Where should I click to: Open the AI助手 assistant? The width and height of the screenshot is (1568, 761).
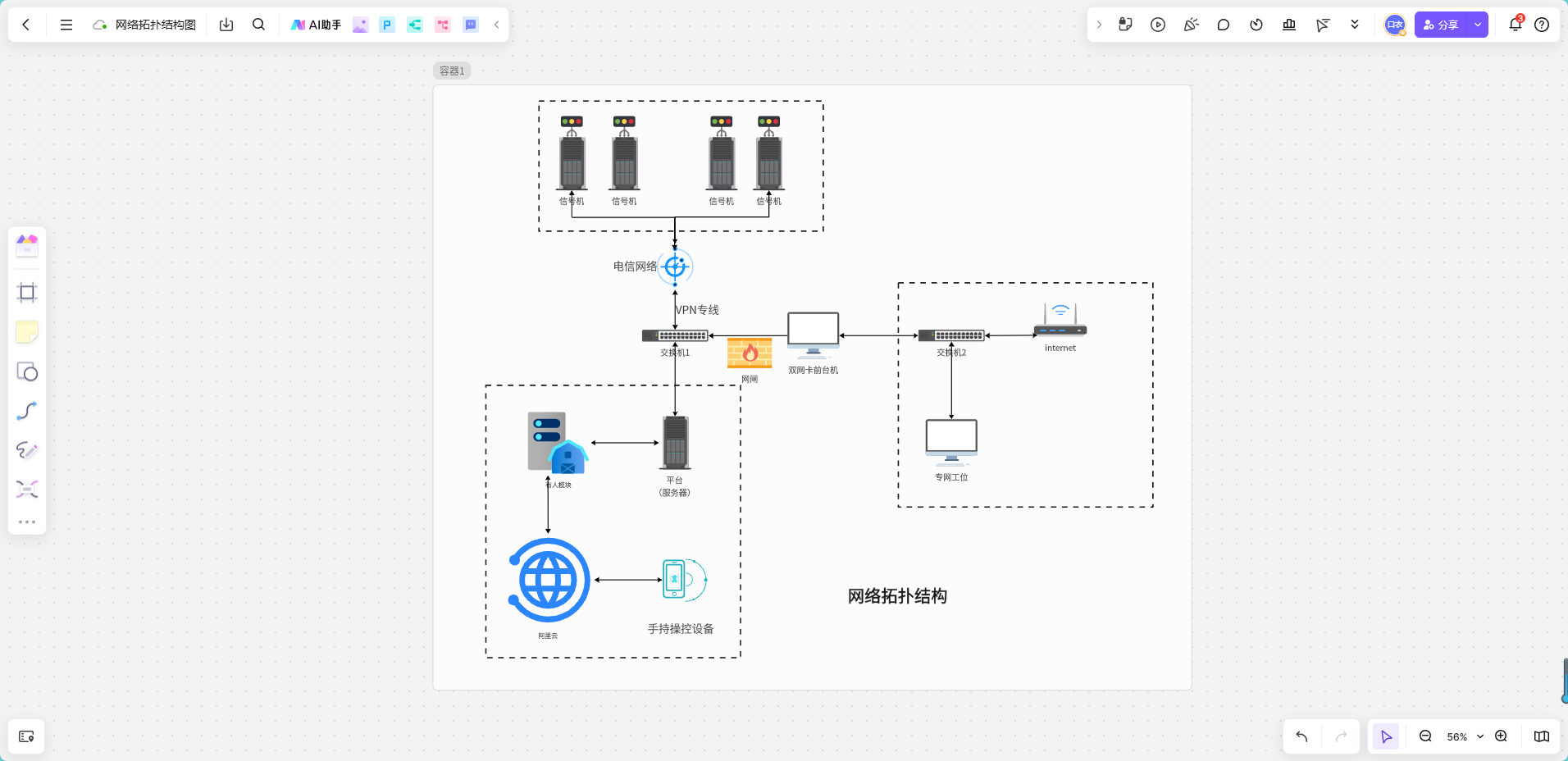pyautogui.click(x=316, y=25)
